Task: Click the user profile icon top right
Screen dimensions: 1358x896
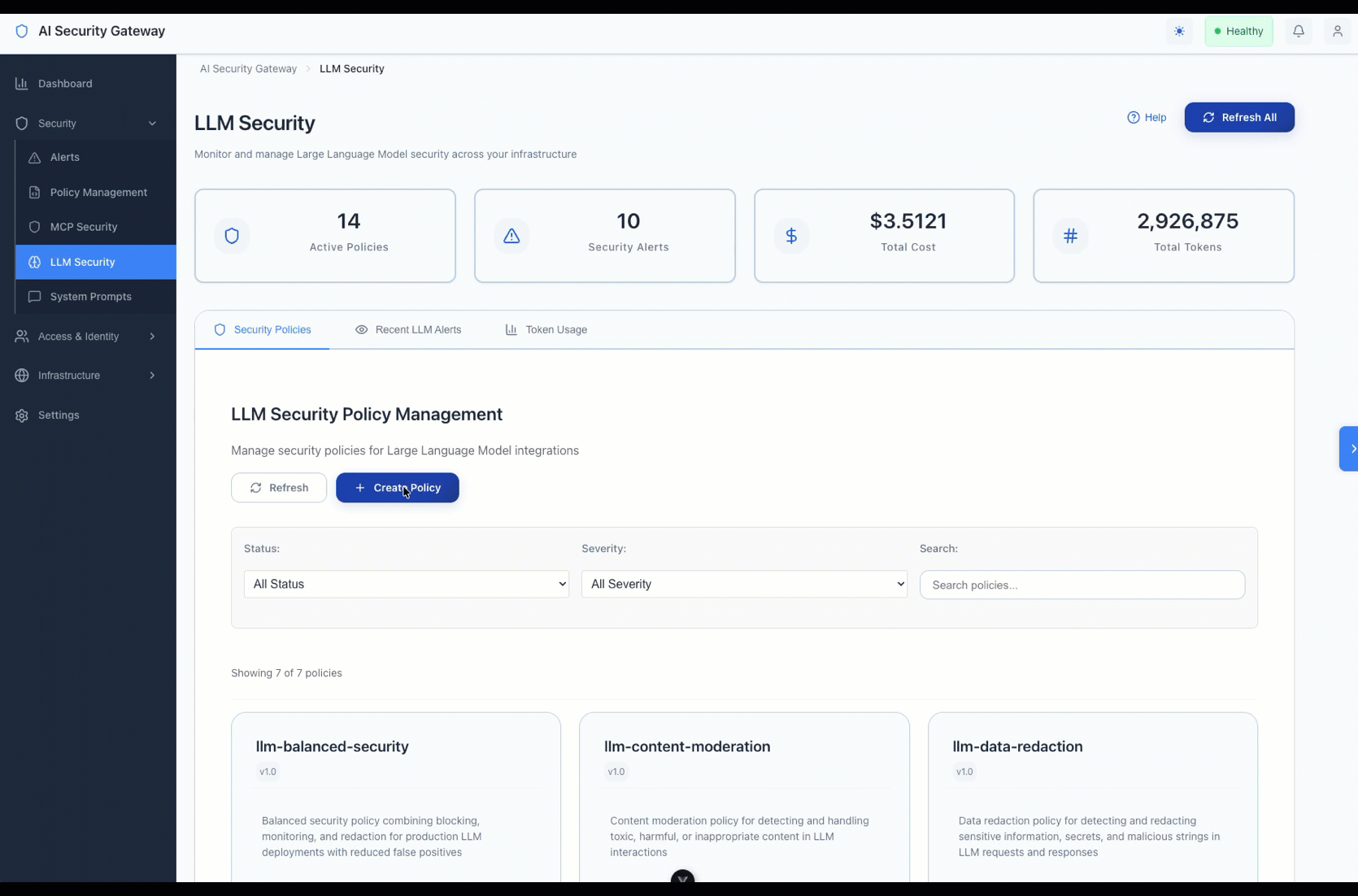Action: tap(1338, 31)
